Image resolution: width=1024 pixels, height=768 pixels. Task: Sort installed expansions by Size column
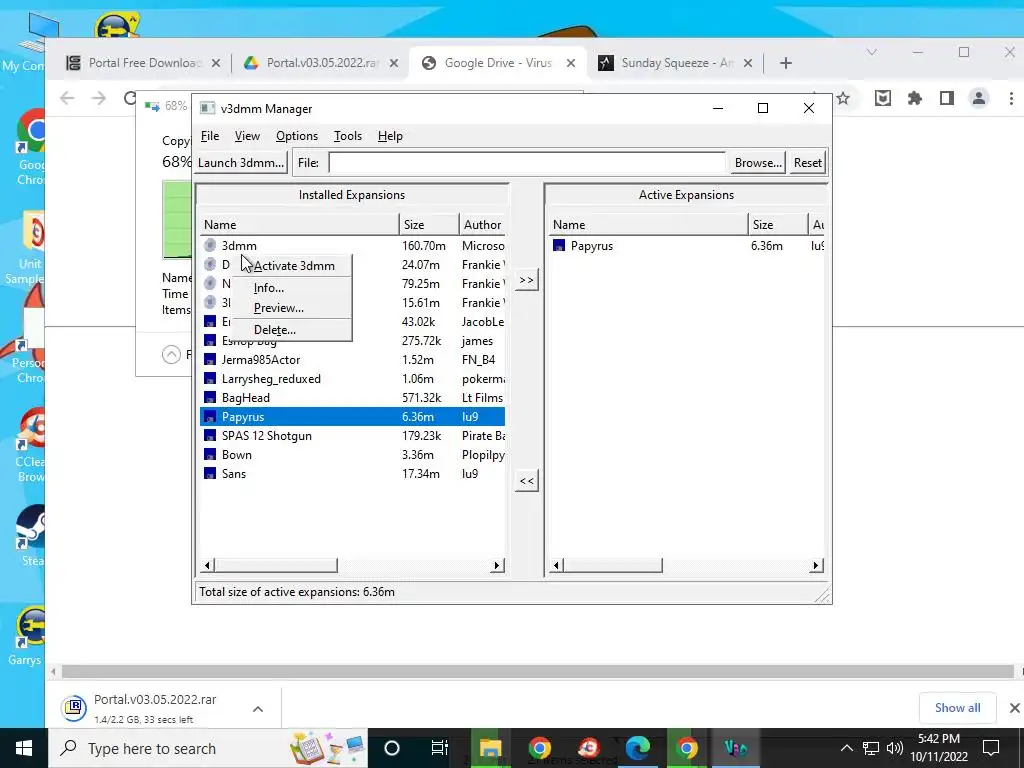coord(428,225)
